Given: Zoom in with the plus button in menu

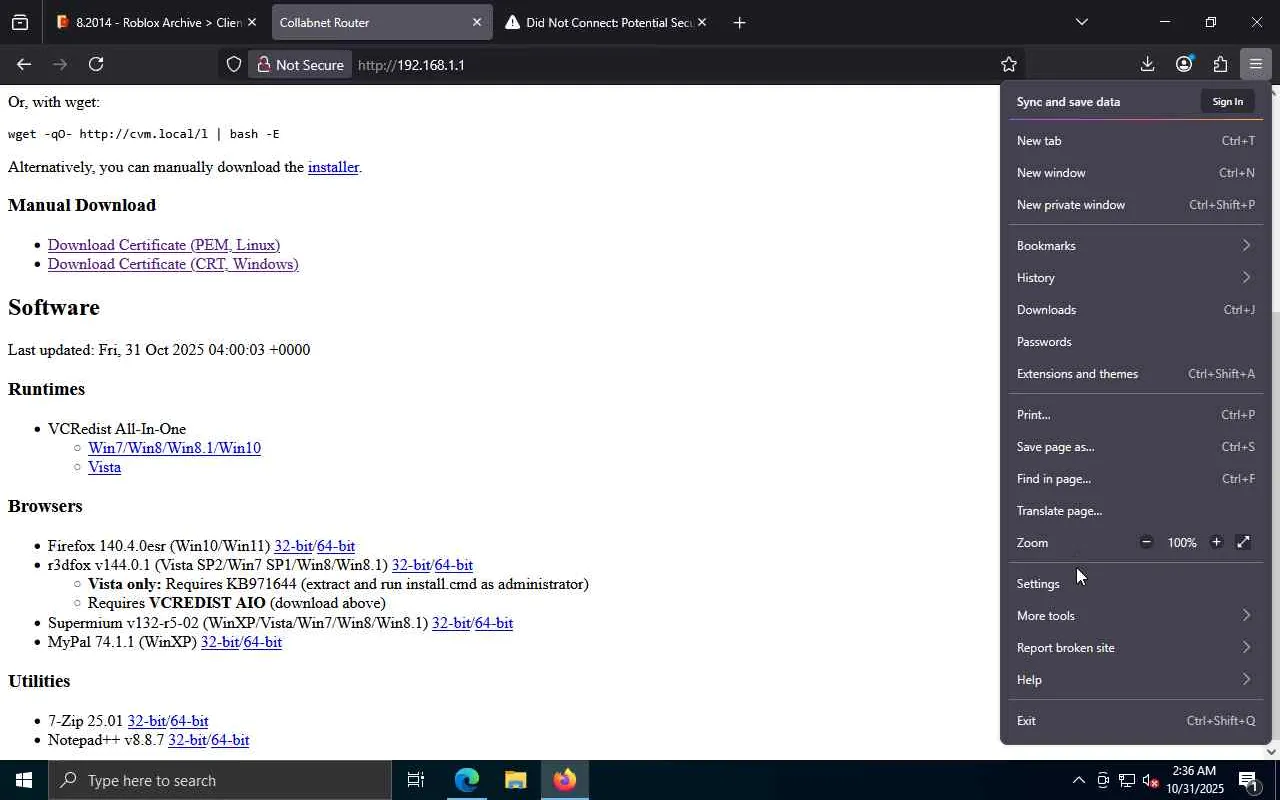Looking at the screenshot, I should 1216,542.
